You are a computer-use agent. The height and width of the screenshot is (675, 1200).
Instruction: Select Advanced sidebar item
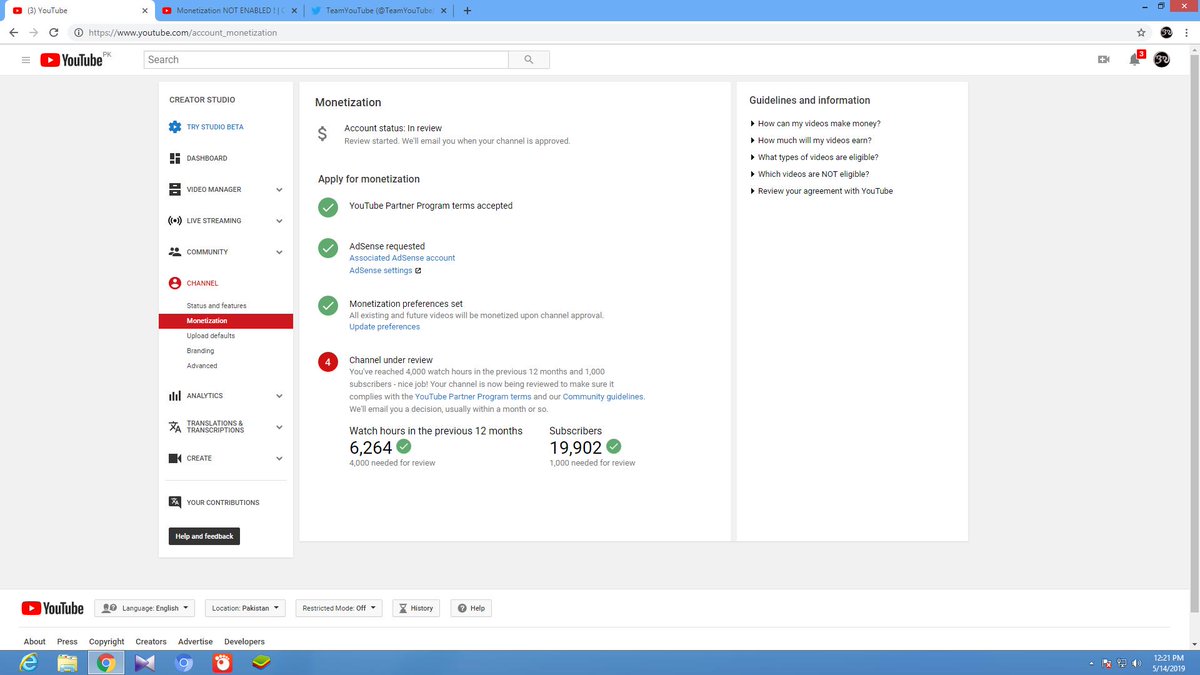click(x=202, y=366)
